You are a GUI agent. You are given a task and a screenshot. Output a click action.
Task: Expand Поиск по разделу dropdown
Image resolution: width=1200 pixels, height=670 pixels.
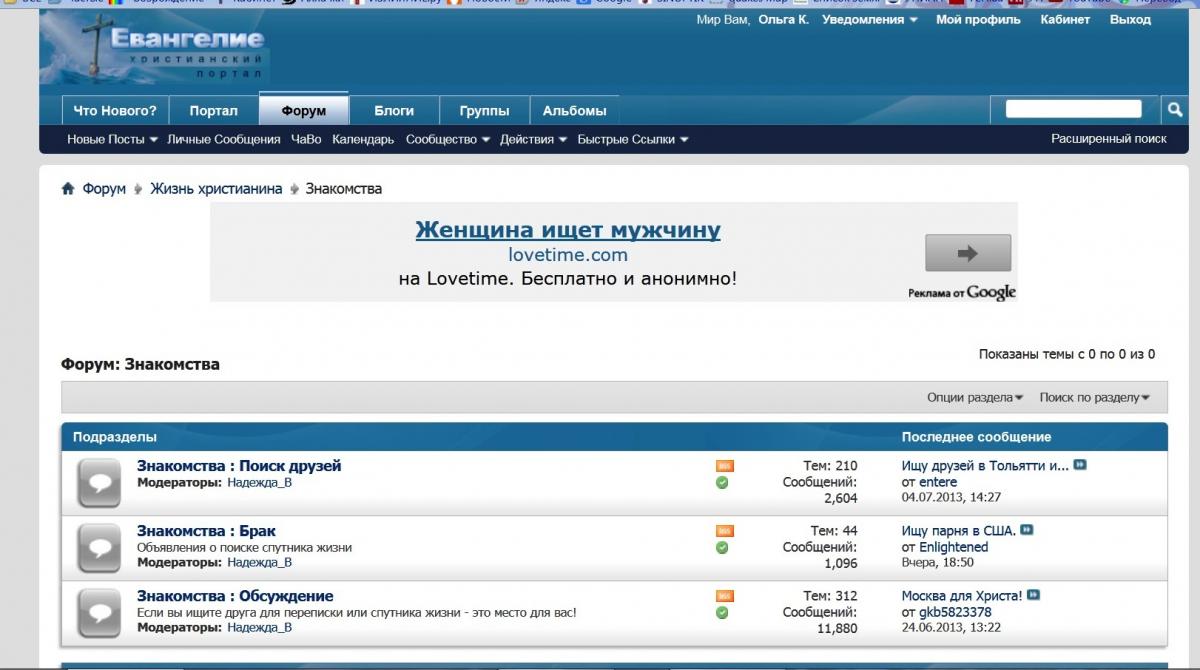[x=1094, y=398]
